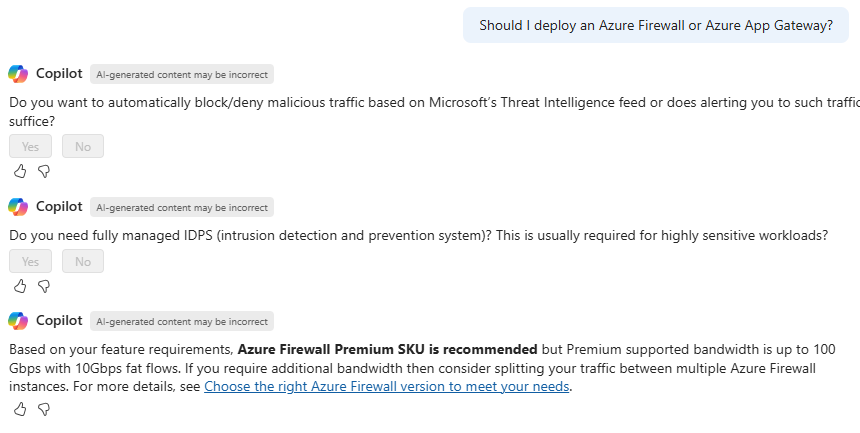This screenshot has width=860, height=433.
Task: Click Copilot logo beside Threat Intelligence question
Action: 18,74
